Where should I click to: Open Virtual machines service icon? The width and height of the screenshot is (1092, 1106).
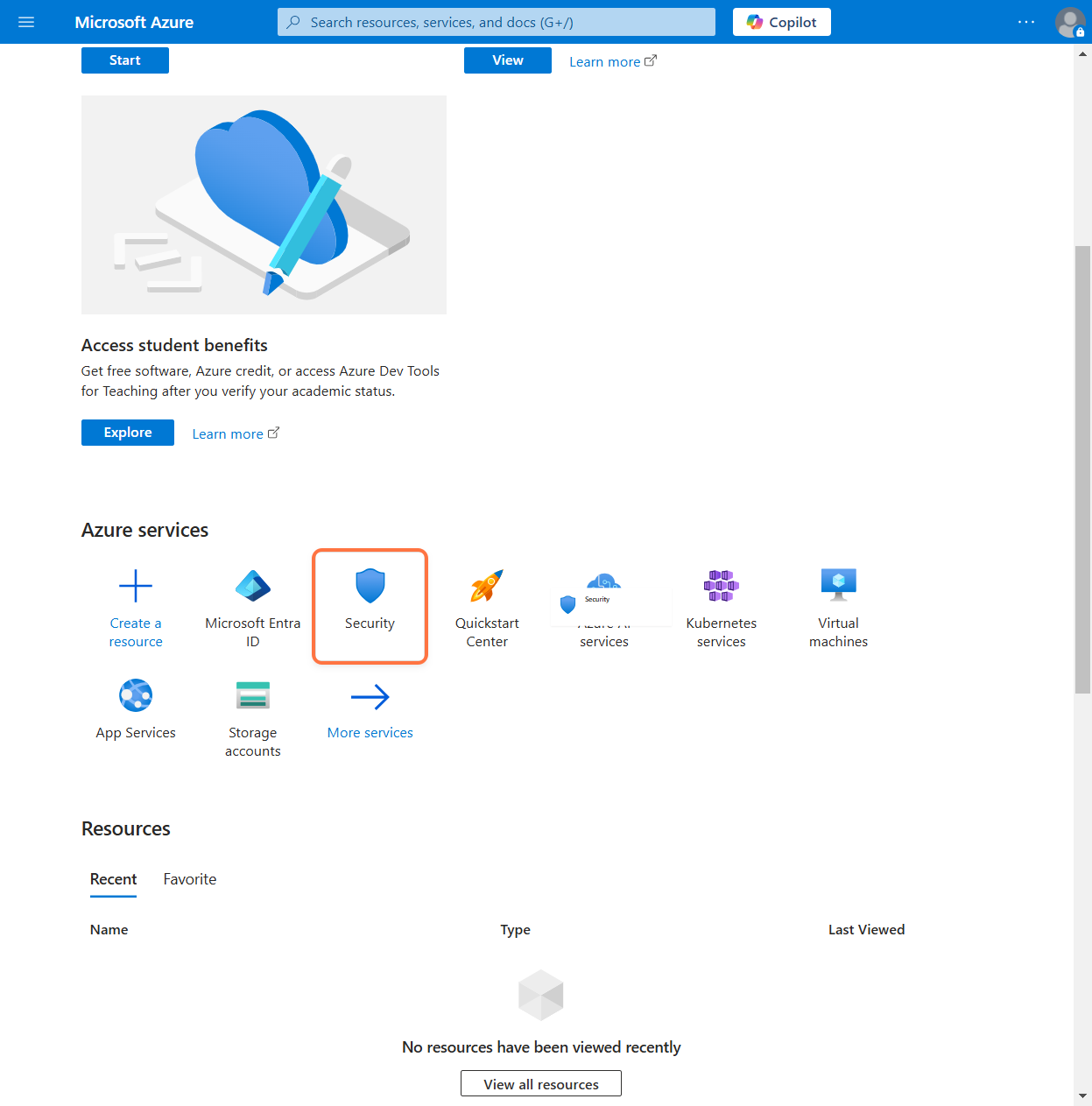tap(839, 585)
